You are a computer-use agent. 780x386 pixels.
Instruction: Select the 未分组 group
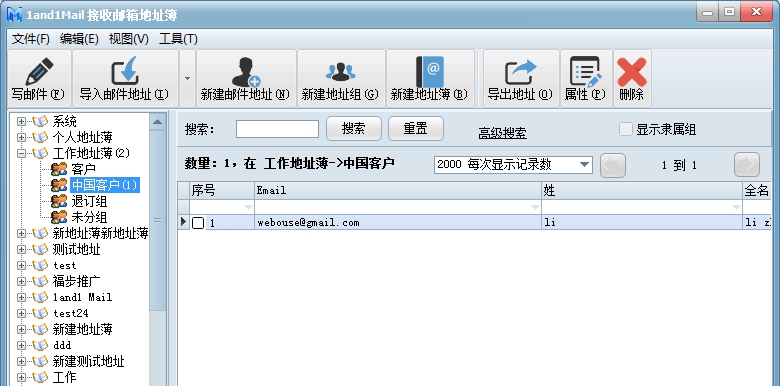pyautogui.click(x=89, y=217)
